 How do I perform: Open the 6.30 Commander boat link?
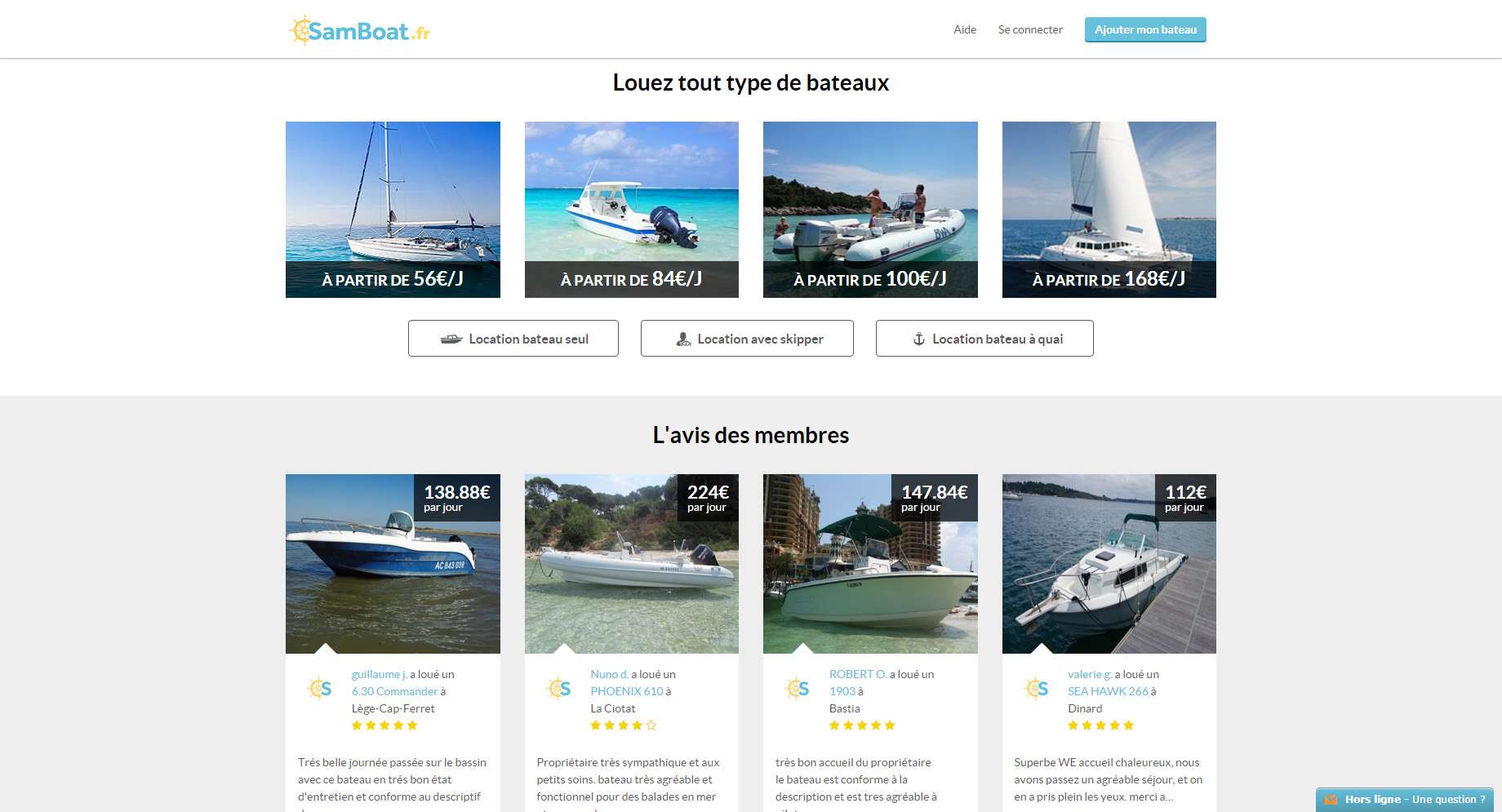pos(394,691)
